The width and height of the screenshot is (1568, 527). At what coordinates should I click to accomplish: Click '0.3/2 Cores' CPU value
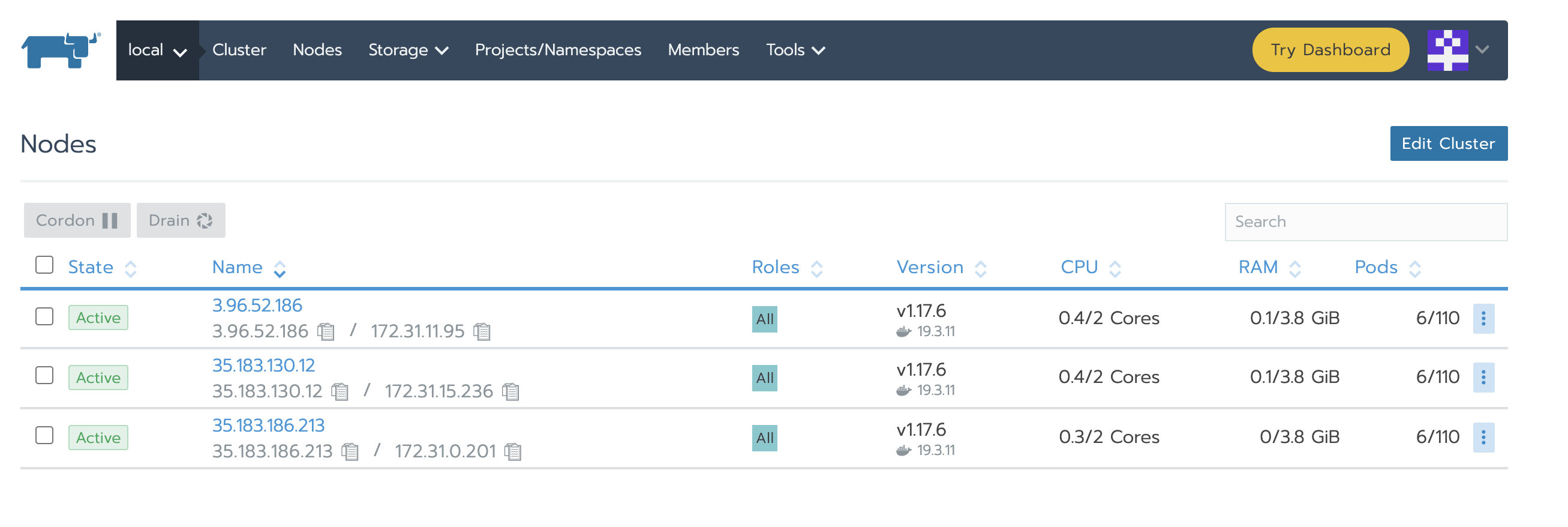point(1109,437)
